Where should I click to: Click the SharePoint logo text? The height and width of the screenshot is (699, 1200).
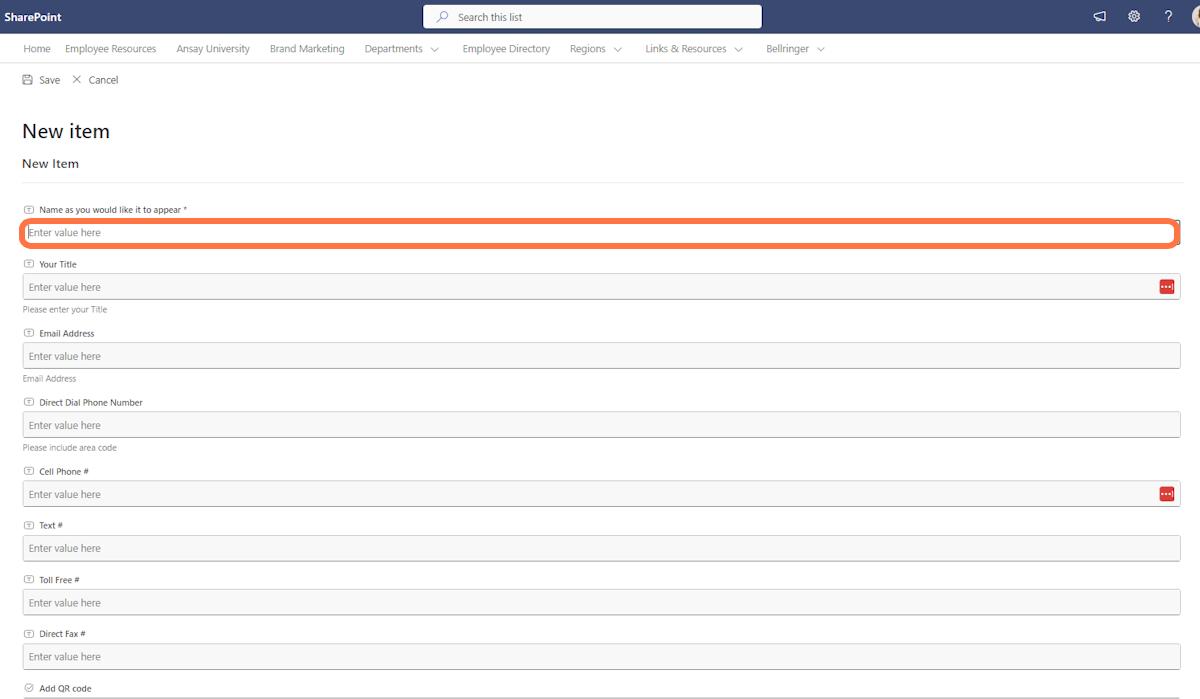(33, 17)
